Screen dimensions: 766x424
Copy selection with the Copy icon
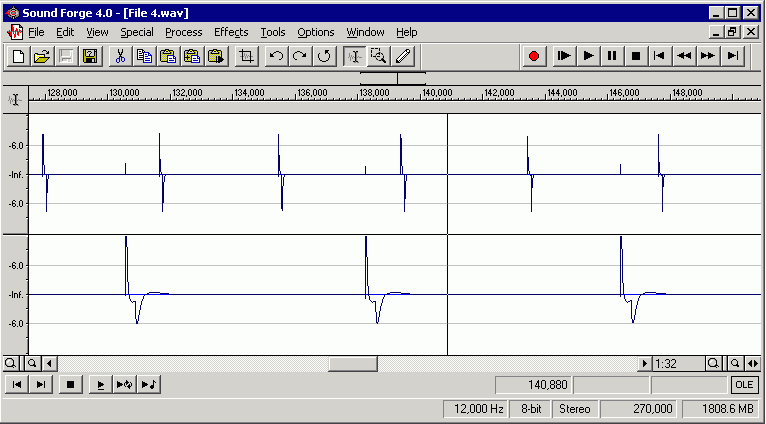point(144,56)
